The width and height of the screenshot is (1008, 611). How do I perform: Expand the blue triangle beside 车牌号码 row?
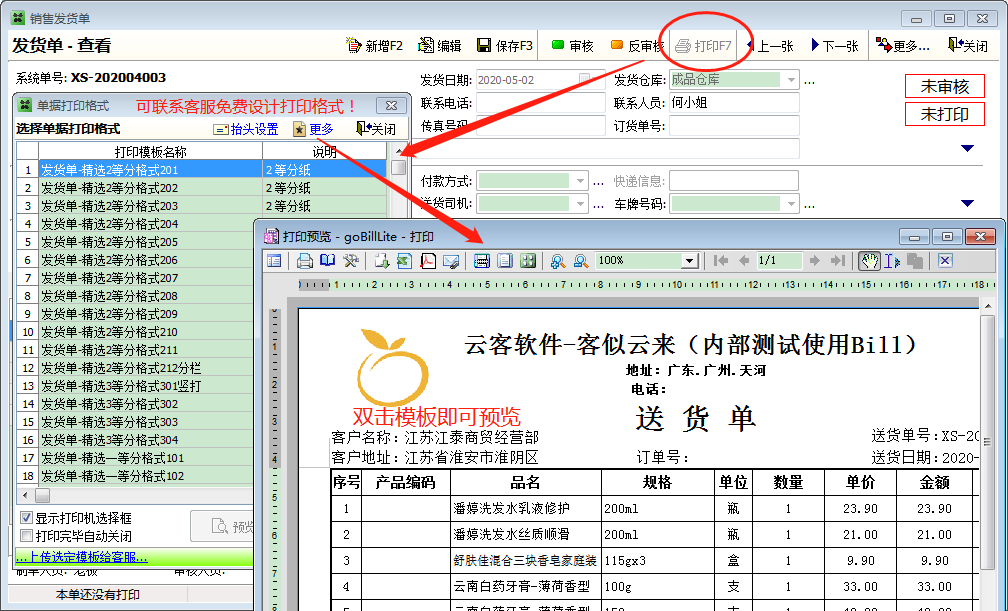click(x=967, y=203)
